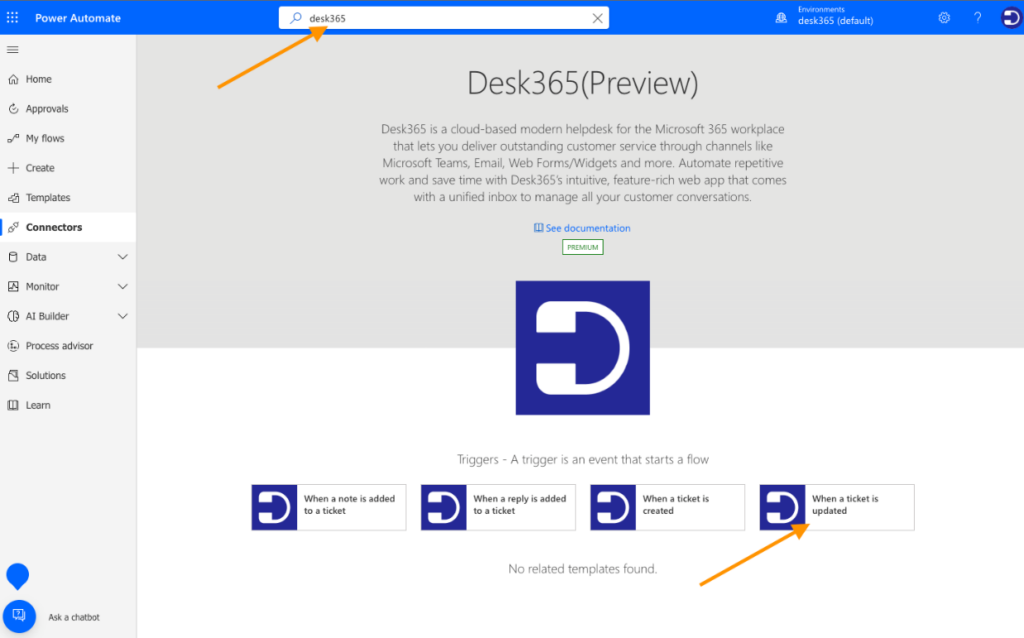
Task: Expand the AI Builder section chevron
Action: 122,316
